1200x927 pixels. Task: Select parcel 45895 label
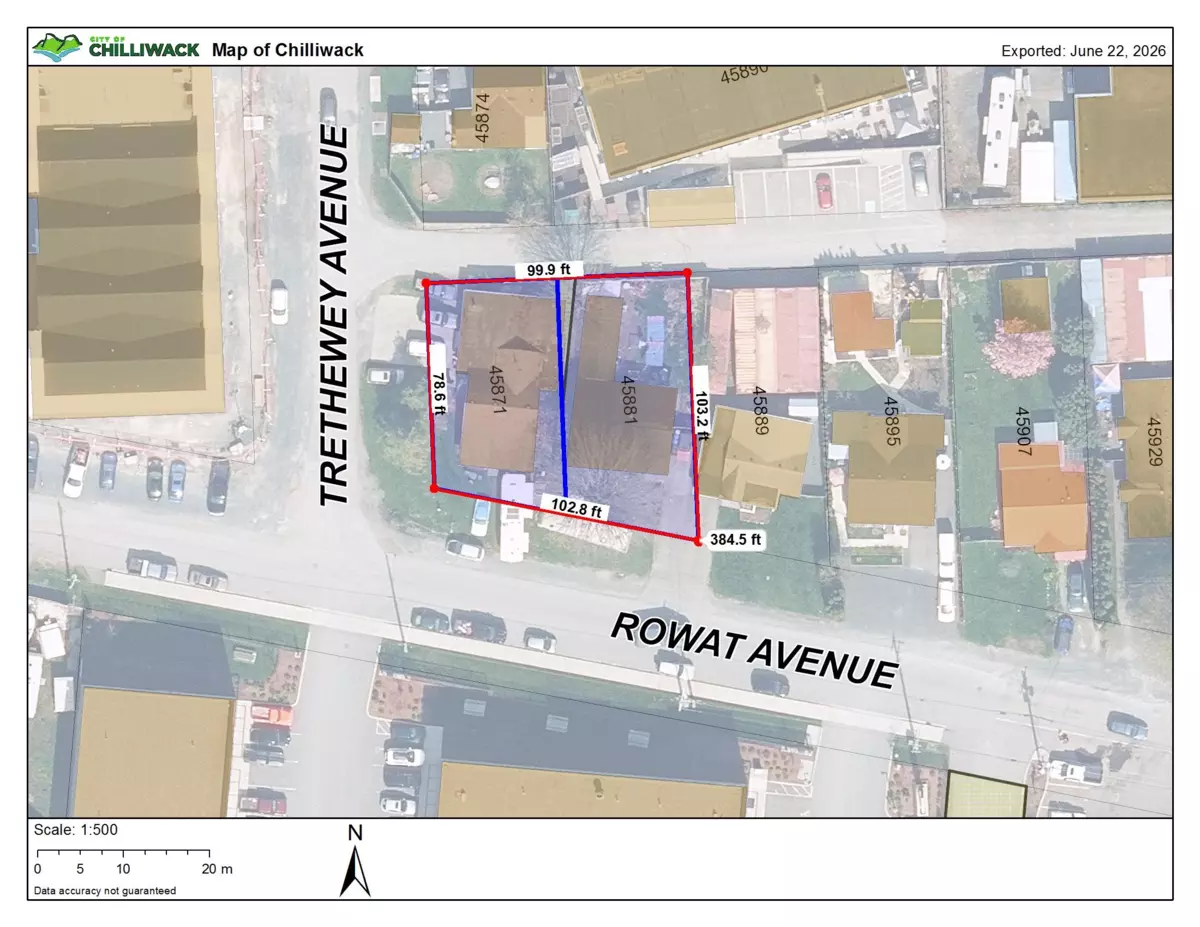pos(889,421)
